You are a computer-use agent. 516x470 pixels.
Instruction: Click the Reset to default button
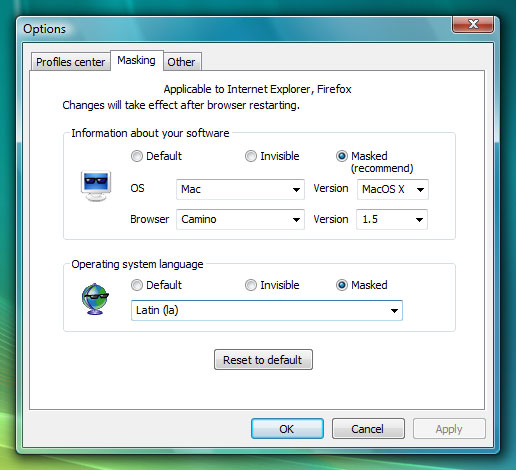(x=263, y=360)
